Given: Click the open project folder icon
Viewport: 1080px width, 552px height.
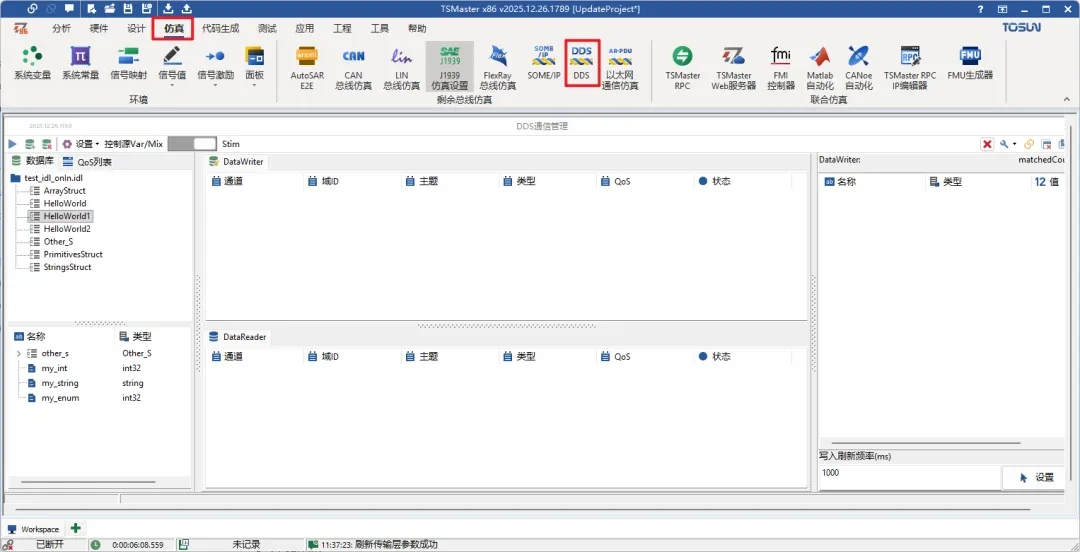Looking at the screenshot, I should click(110, 8).
